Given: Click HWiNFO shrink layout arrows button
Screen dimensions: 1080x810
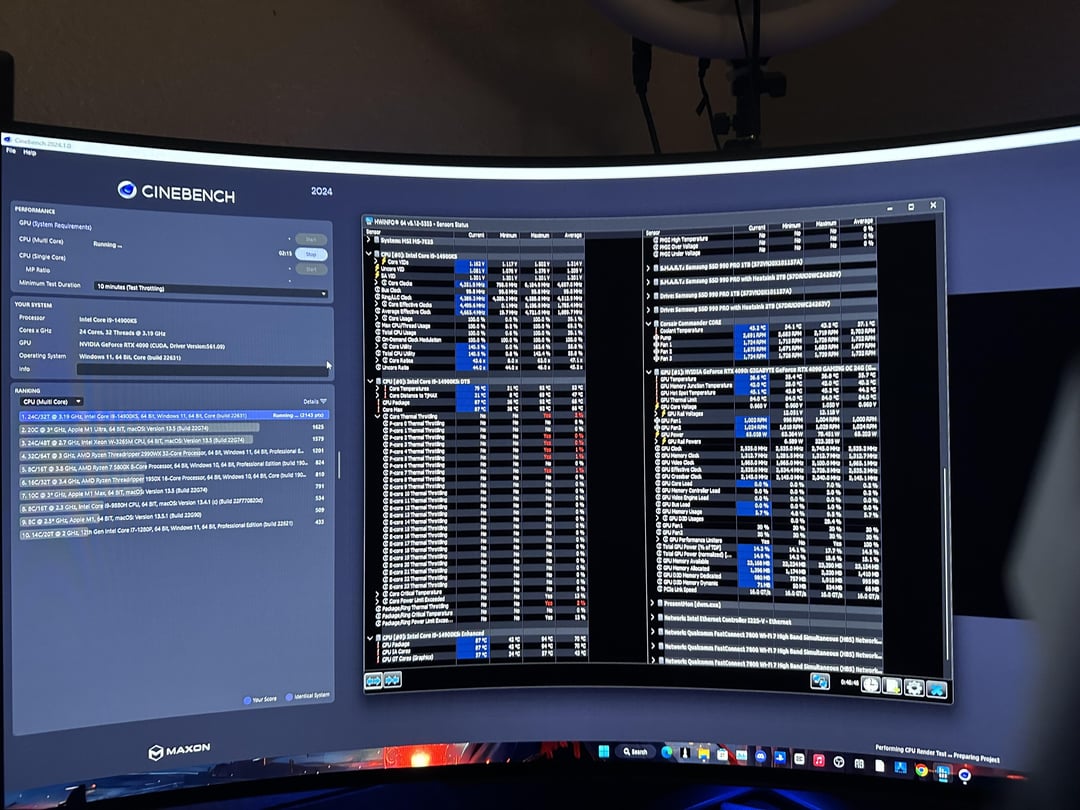Looking at the screenshot, I should tap(393, 680).
